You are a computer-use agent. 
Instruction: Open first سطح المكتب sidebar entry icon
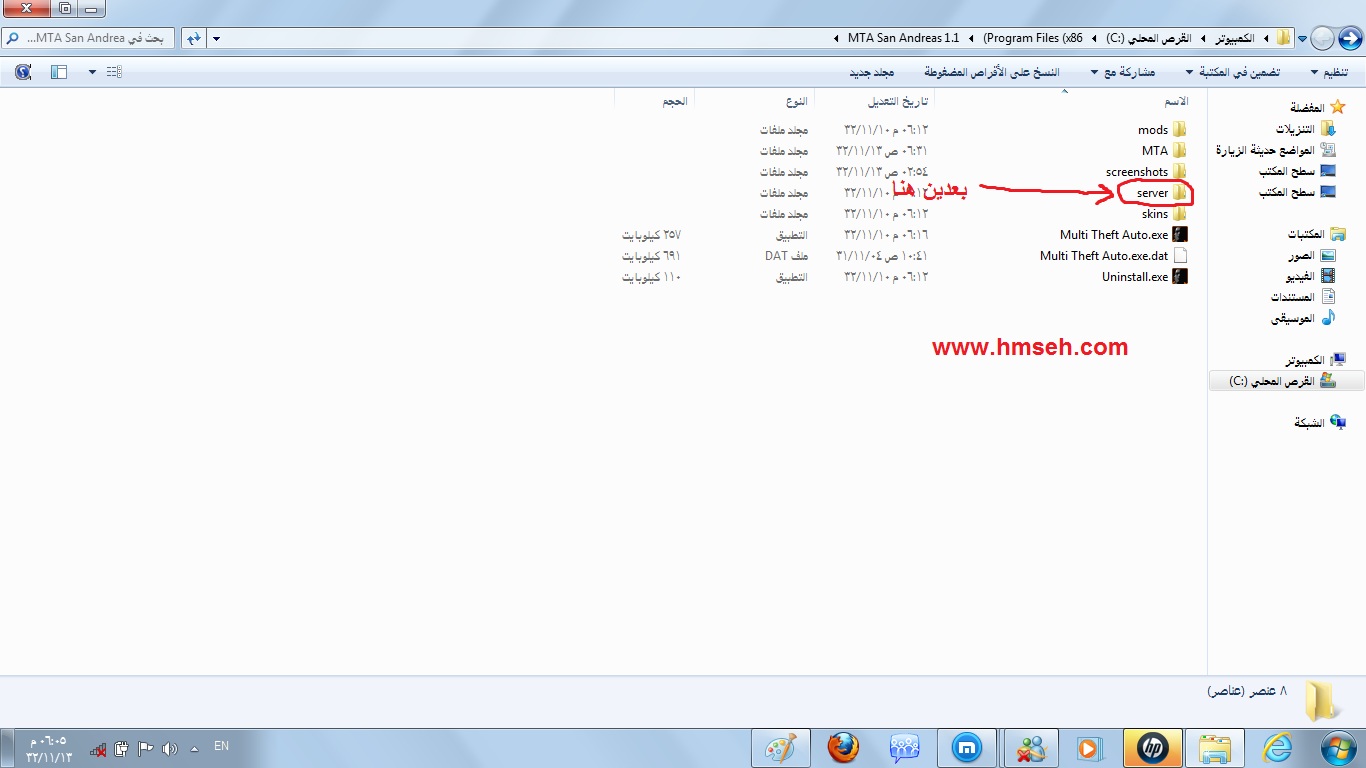point(1327,171)
